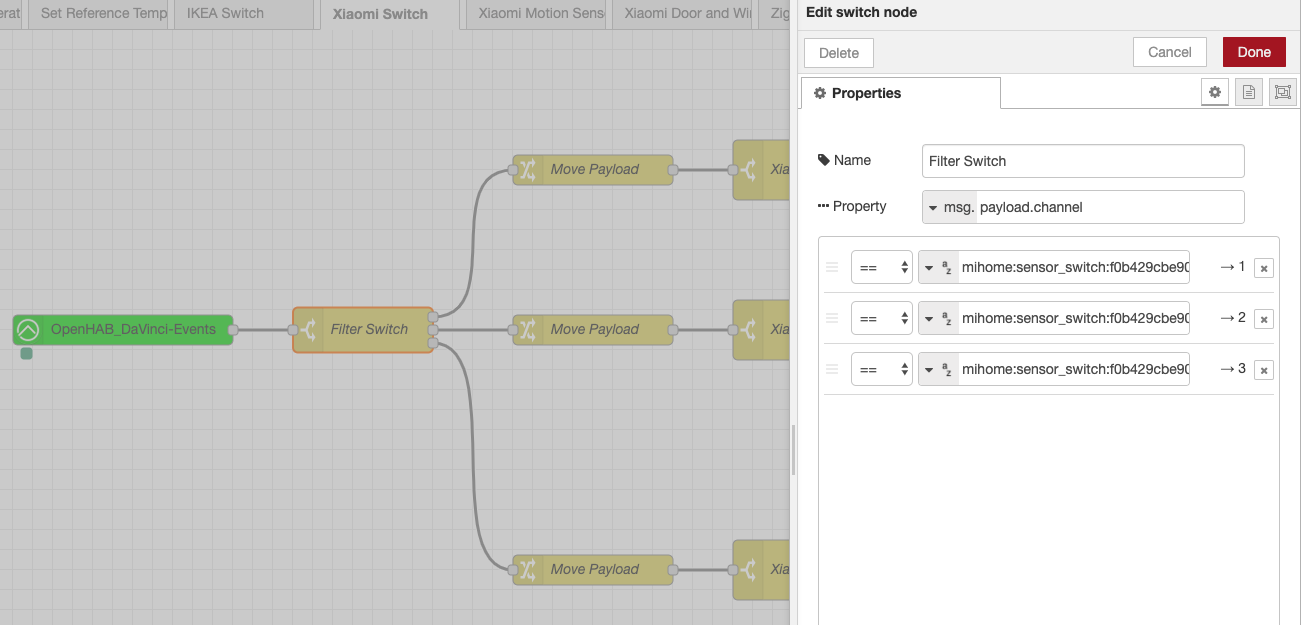This screenshot has width=1301, height=625.
Task: Open the node appearance icon
Action: (x=1283, y=92)
